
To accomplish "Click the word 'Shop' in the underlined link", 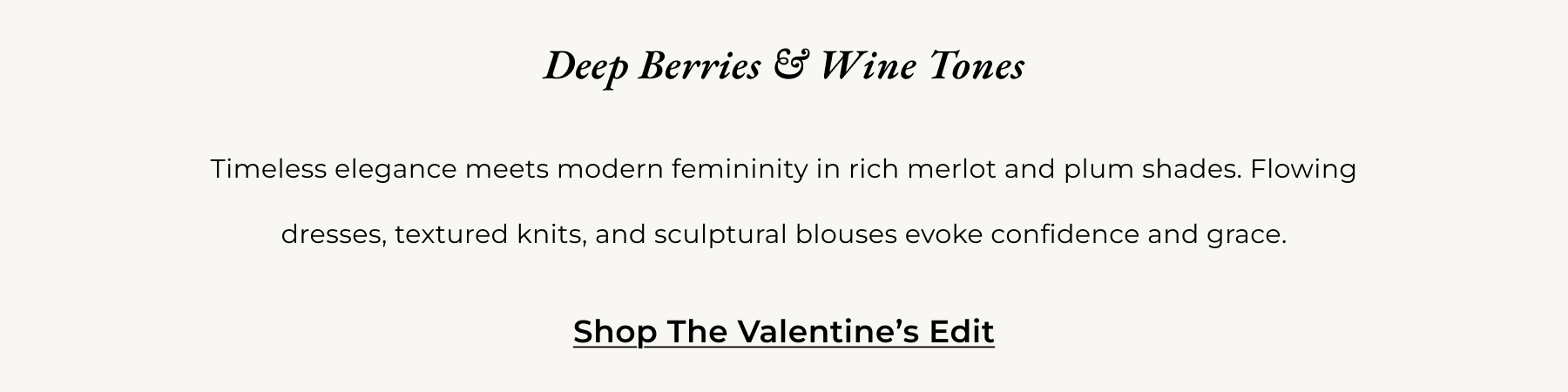I will click(x=615, y=333).
